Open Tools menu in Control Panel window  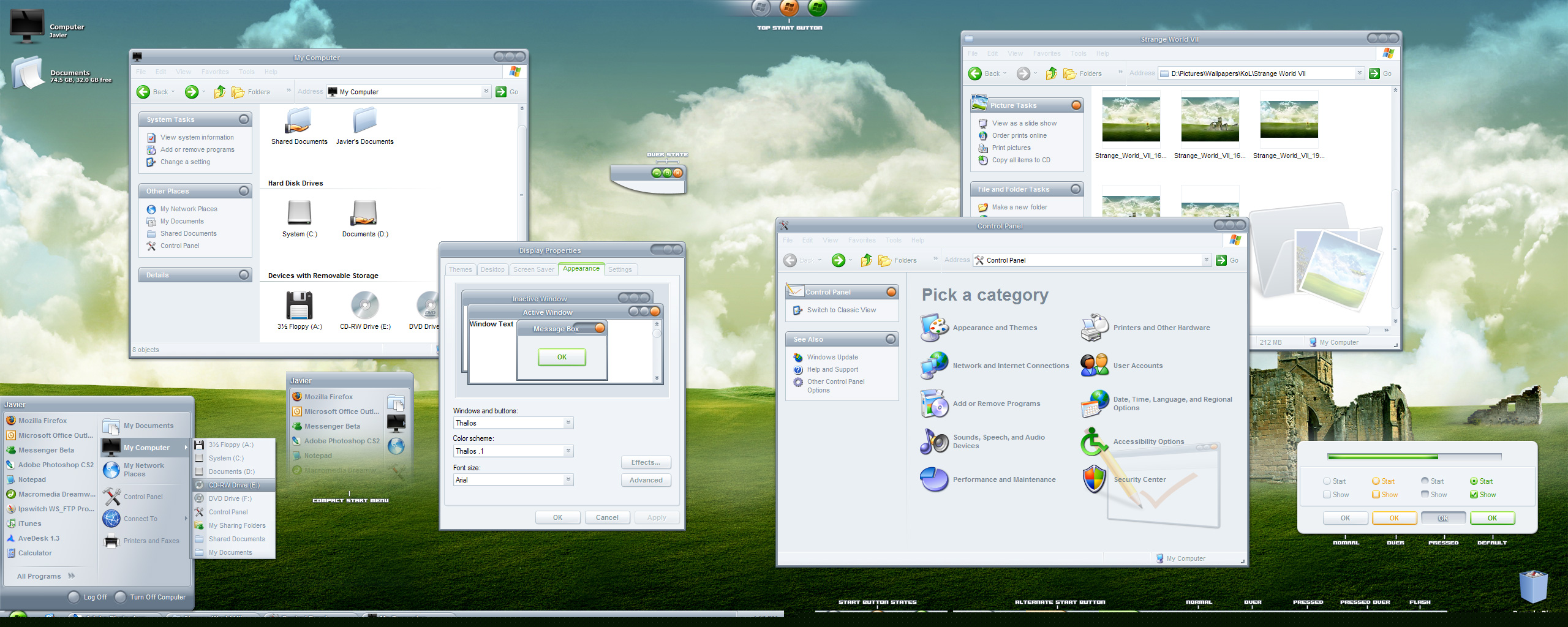[894, 240]
